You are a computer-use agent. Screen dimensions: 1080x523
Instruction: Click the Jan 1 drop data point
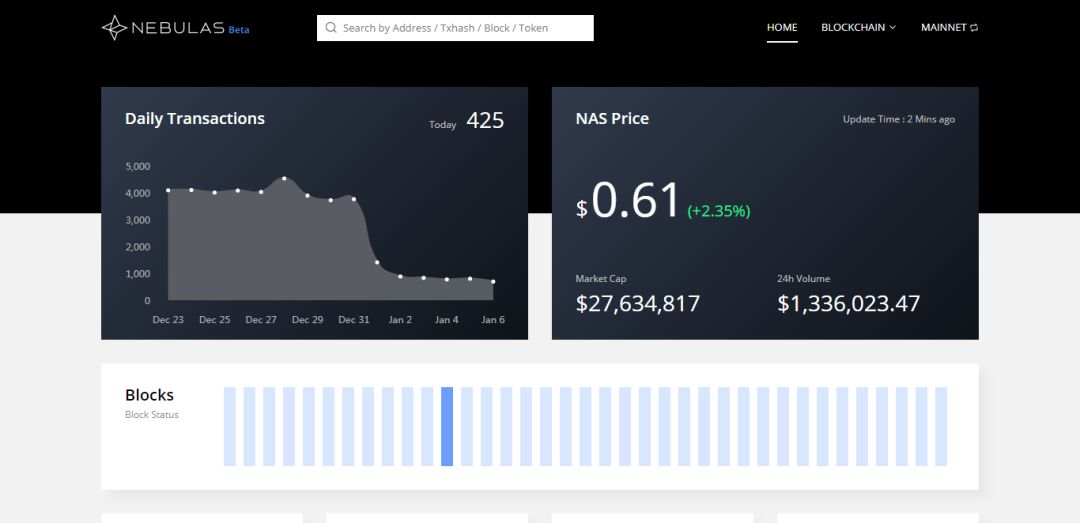click(x=377, y=263)
